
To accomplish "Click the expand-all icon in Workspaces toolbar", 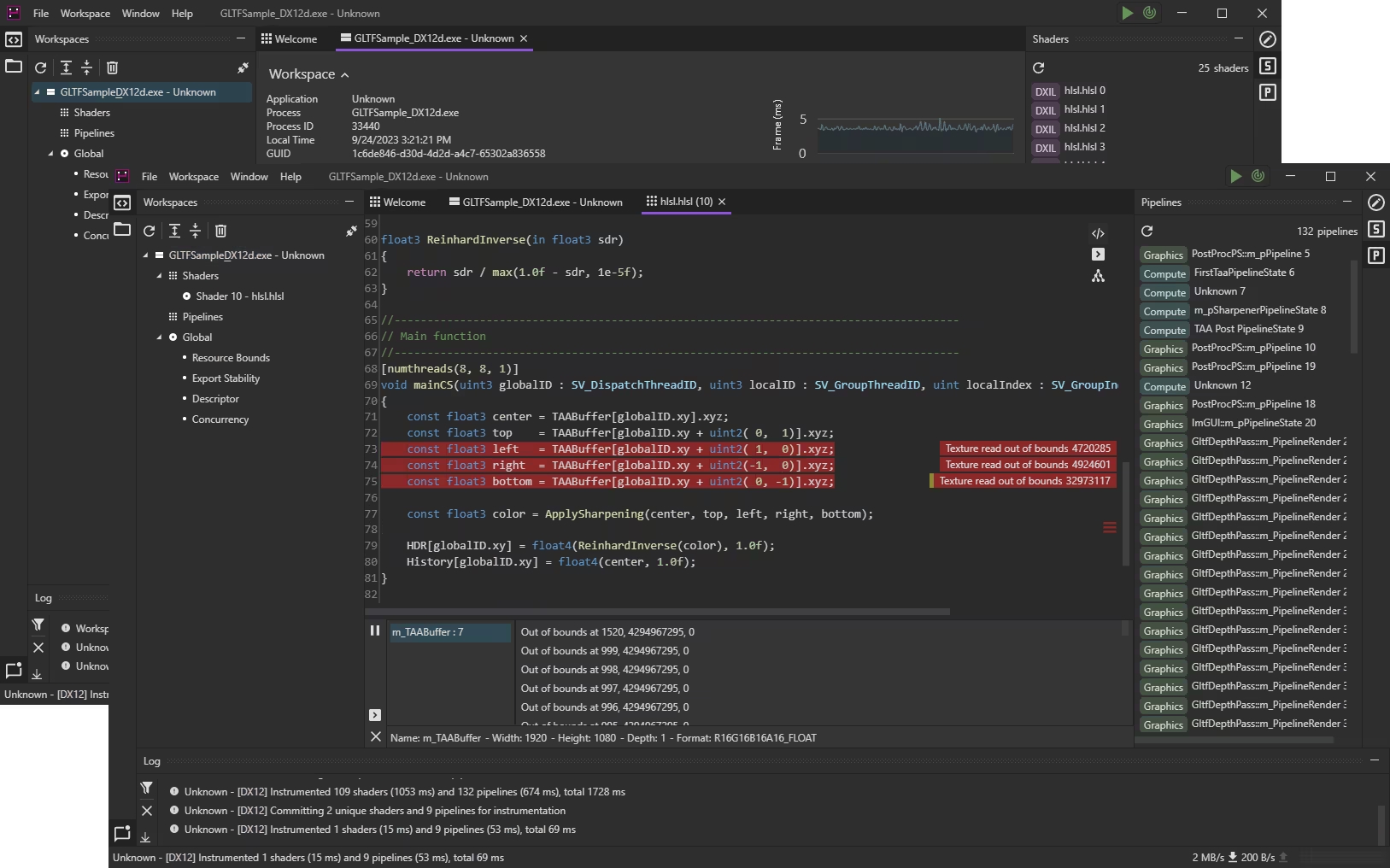I will pos(174,231).
